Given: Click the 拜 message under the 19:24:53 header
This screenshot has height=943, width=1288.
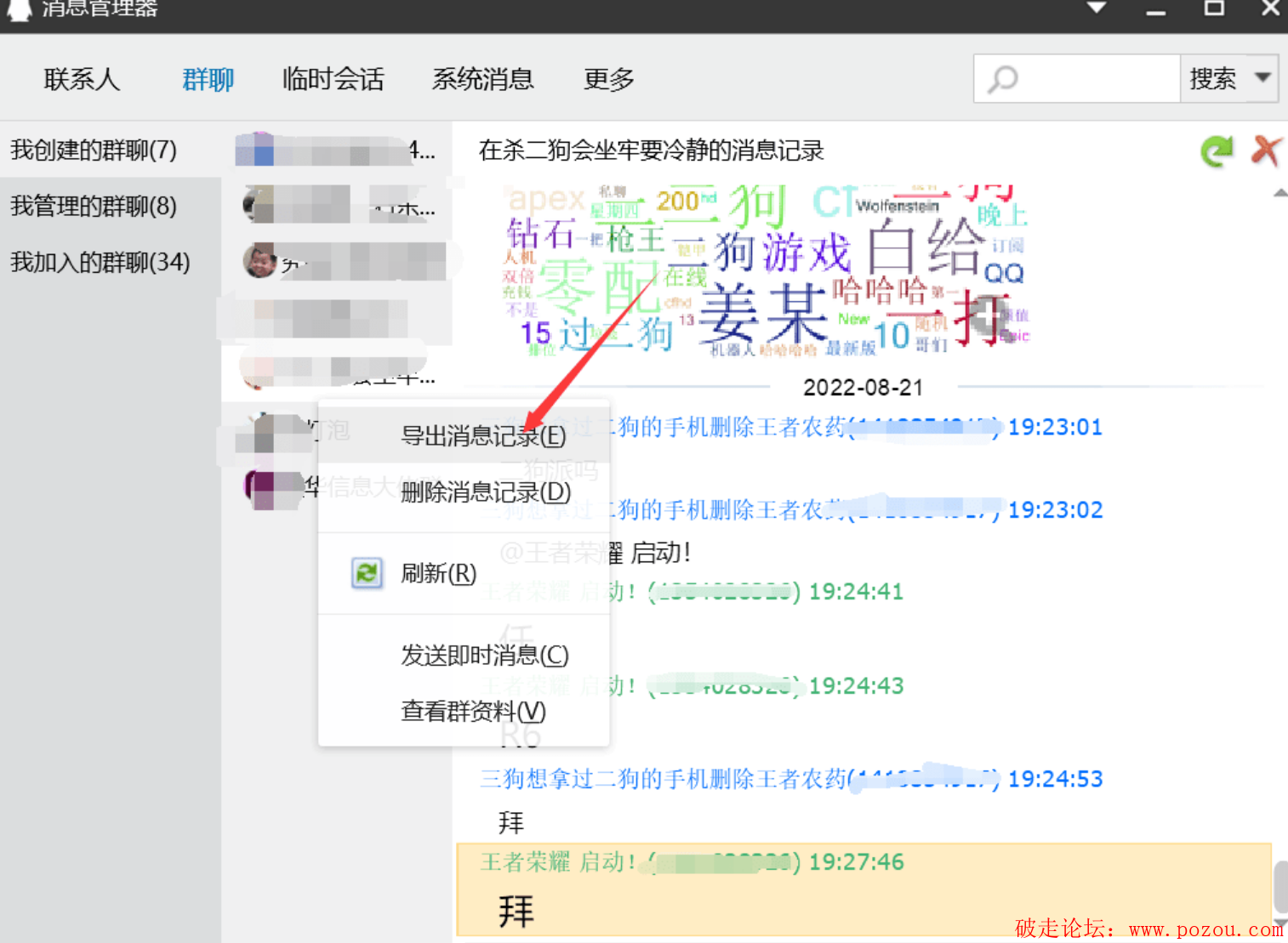Looking at the screenshot, I should [511, 822].
